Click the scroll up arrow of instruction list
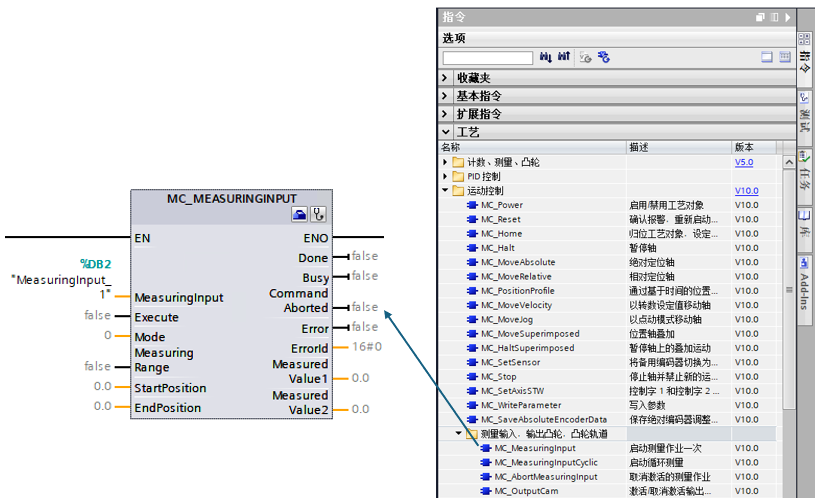816x498 pixels. (789, 162)
